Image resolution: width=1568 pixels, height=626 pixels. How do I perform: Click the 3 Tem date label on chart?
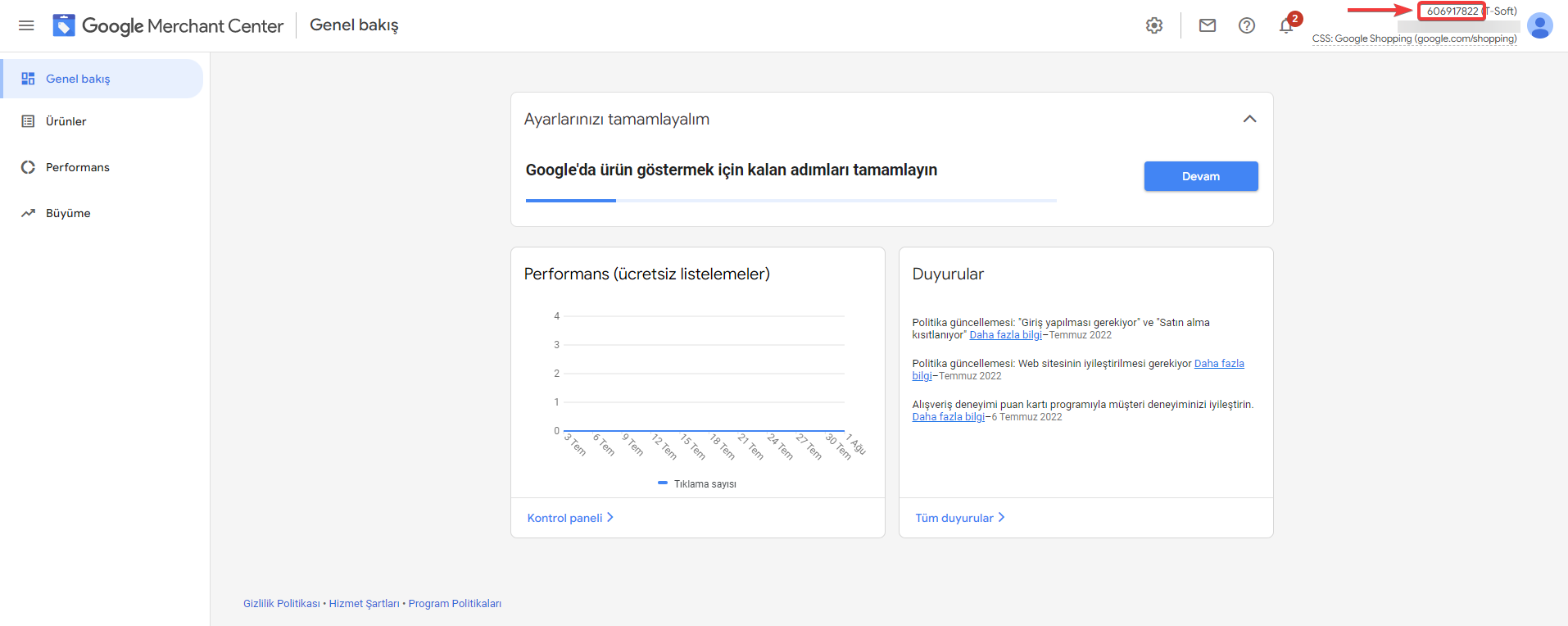tap(575, 445)
